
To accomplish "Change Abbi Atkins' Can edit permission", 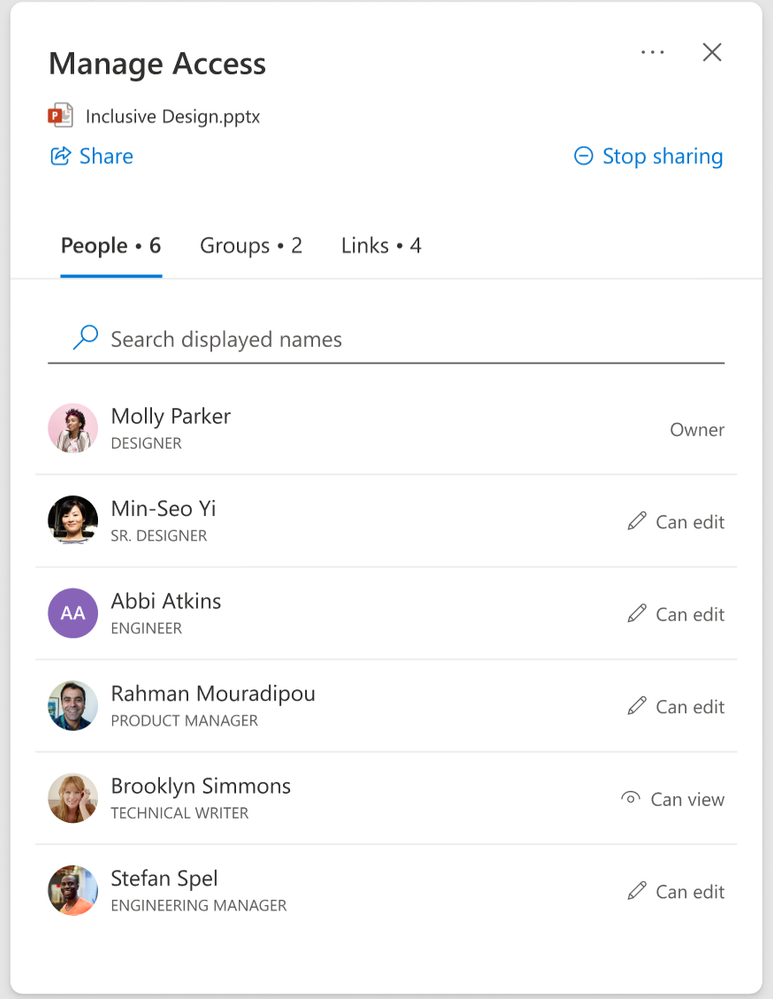I will 676,614.
